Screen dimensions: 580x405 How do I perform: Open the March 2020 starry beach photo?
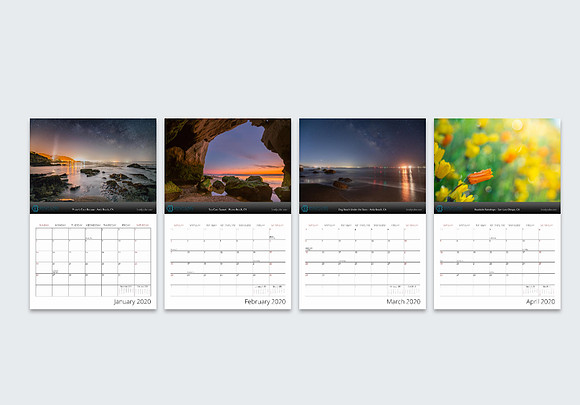(362, 160)
